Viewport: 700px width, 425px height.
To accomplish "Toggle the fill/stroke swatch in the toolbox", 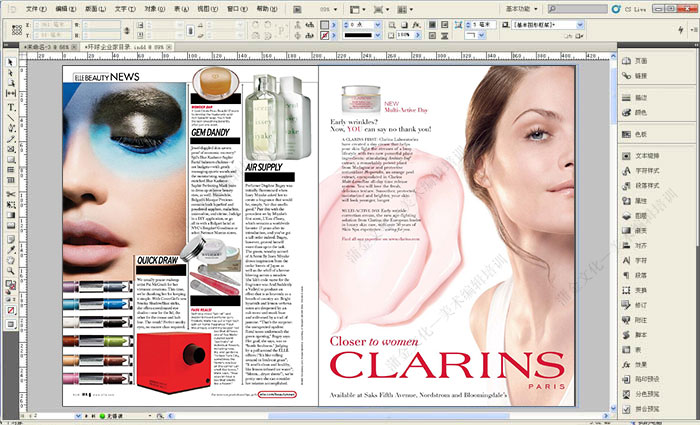I will (x=10, y=285).
